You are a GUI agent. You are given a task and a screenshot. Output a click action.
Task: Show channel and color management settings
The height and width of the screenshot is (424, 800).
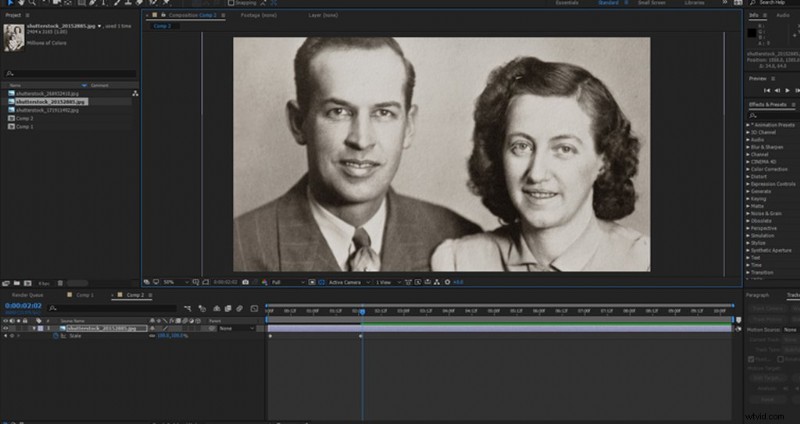tap(264, 282)
